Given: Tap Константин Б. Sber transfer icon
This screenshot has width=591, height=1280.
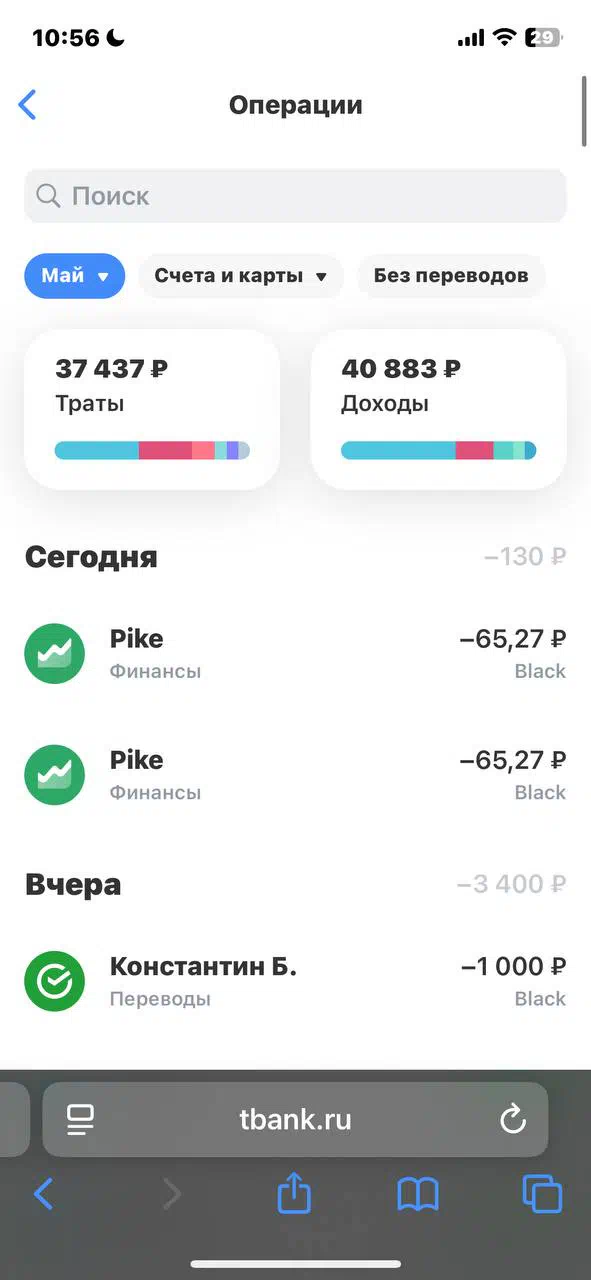Looking at the screenshot, I should pyautogui.click(x=54, y=981).
